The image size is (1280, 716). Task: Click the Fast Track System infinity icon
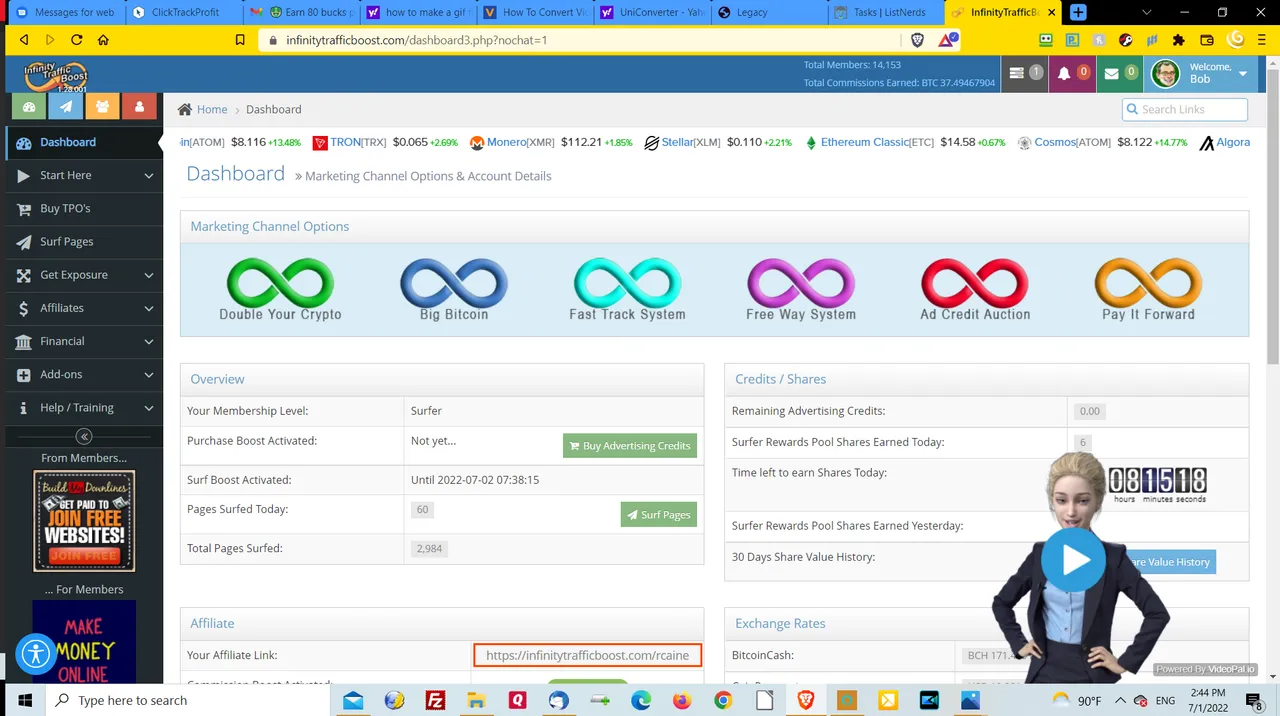(x=627, y=283)
